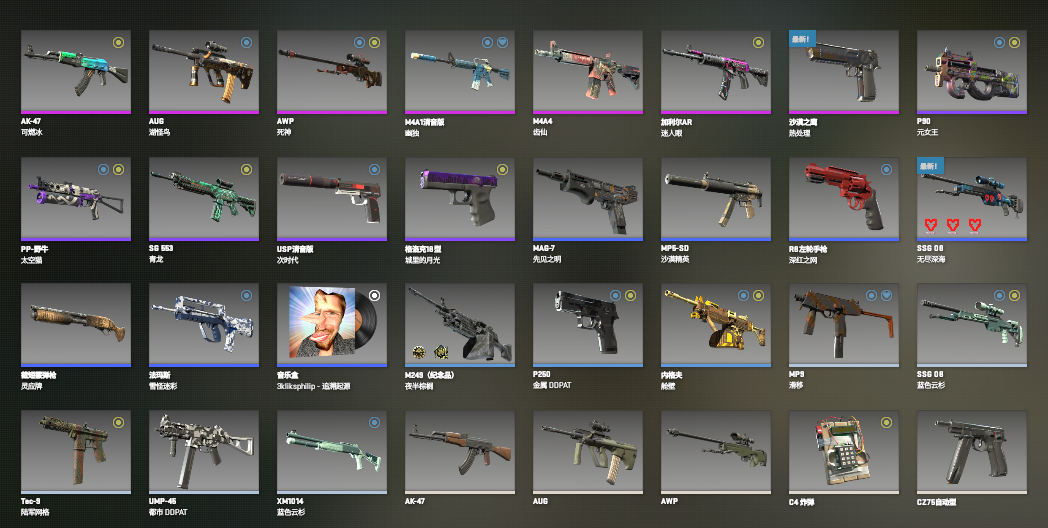This screenshot has width=1048, height=528.
Task: Click the CZ75 auto pistol name label
Action: 936,502
